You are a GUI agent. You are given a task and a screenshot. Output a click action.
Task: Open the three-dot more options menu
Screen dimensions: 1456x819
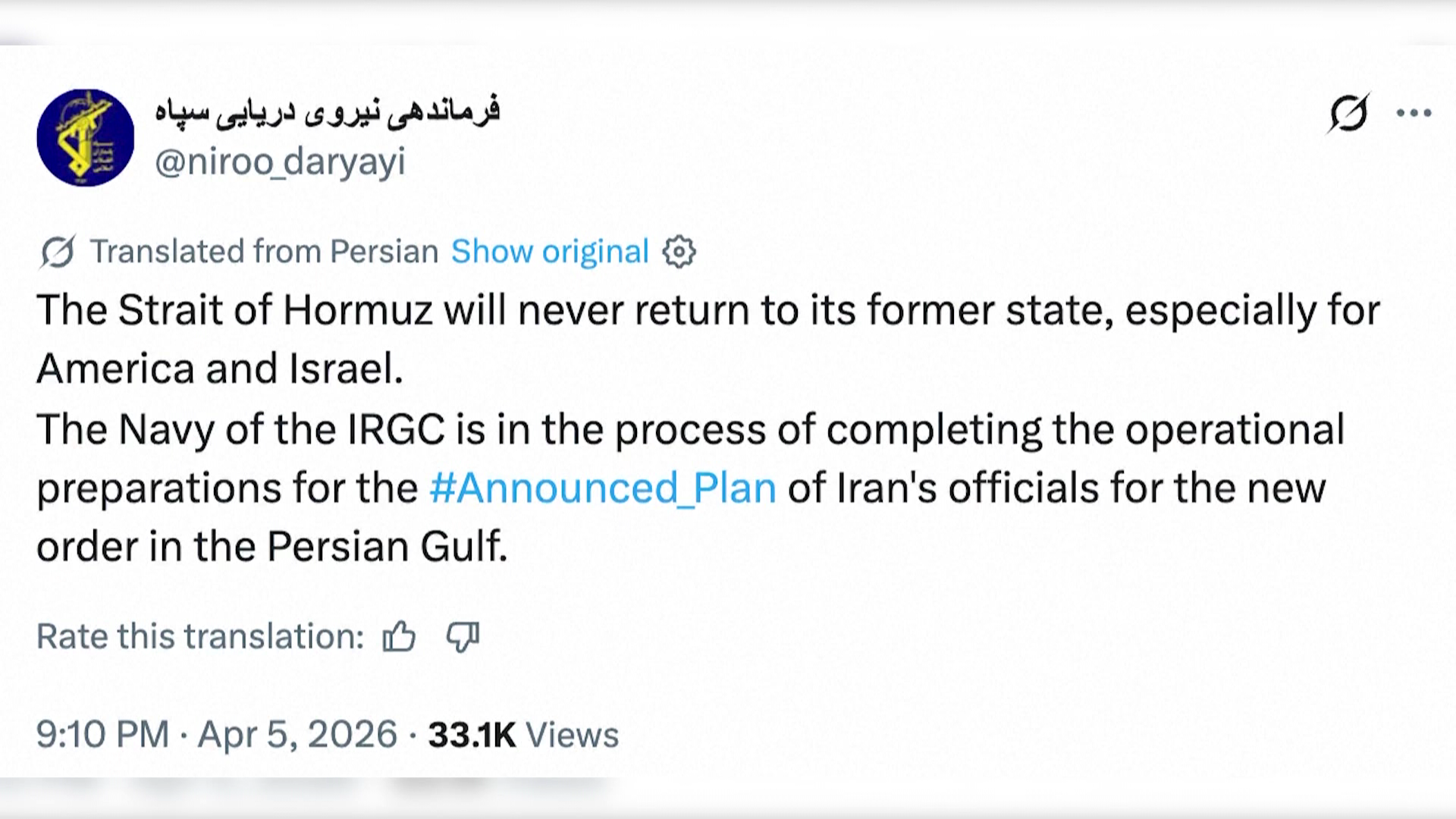point(1414,114)
